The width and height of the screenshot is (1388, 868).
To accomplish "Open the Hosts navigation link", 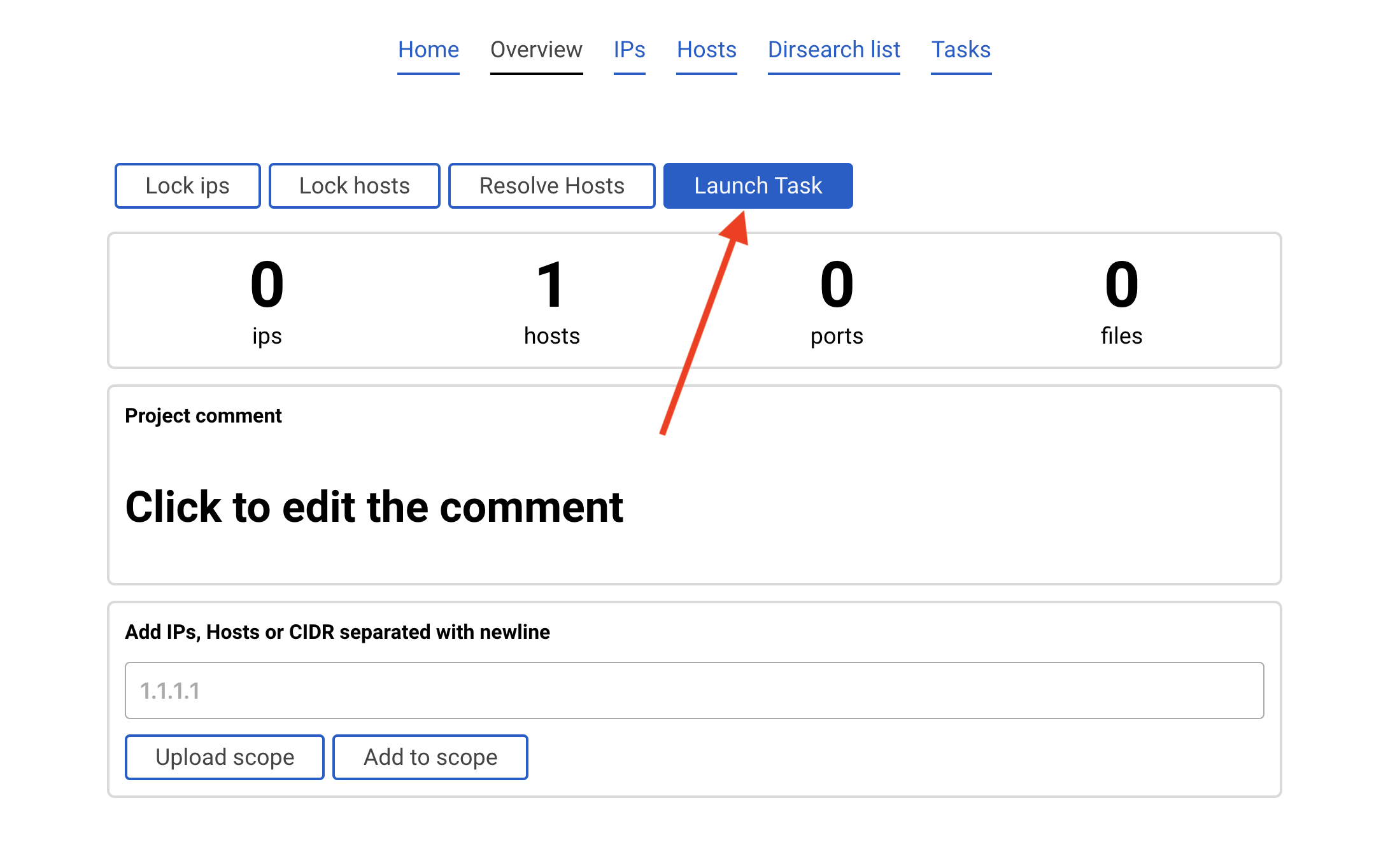I will (x=706, y=50).
